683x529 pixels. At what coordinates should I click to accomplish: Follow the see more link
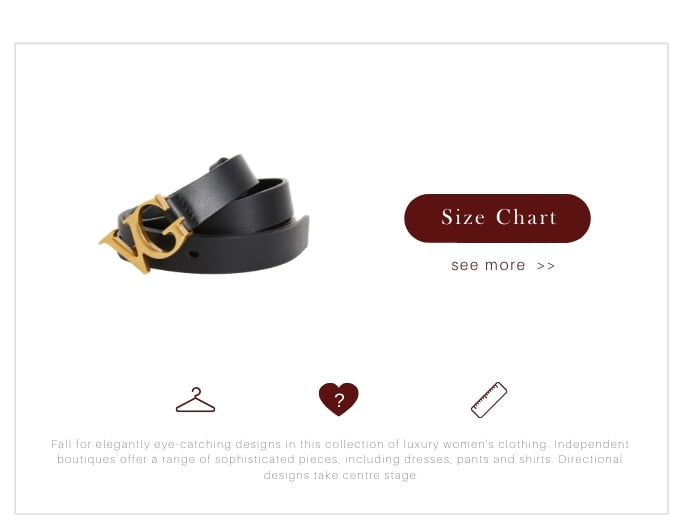503,265
